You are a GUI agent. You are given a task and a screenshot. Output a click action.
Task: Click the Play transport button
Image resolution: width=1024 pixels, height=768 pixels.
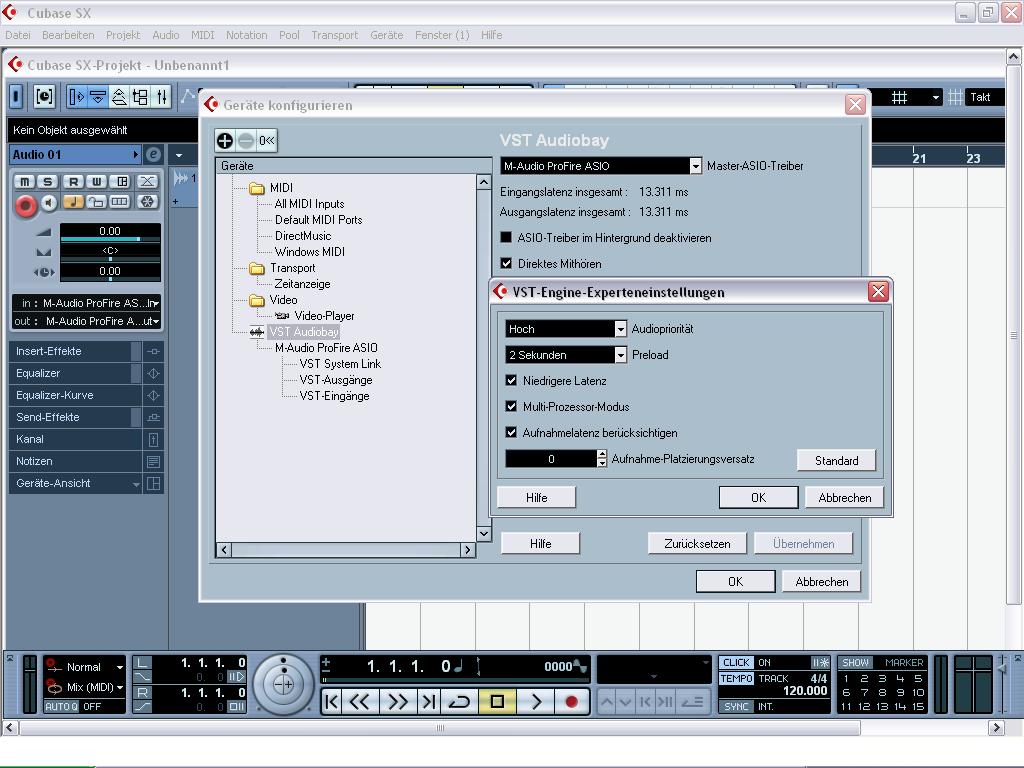[x=536, y=702]
